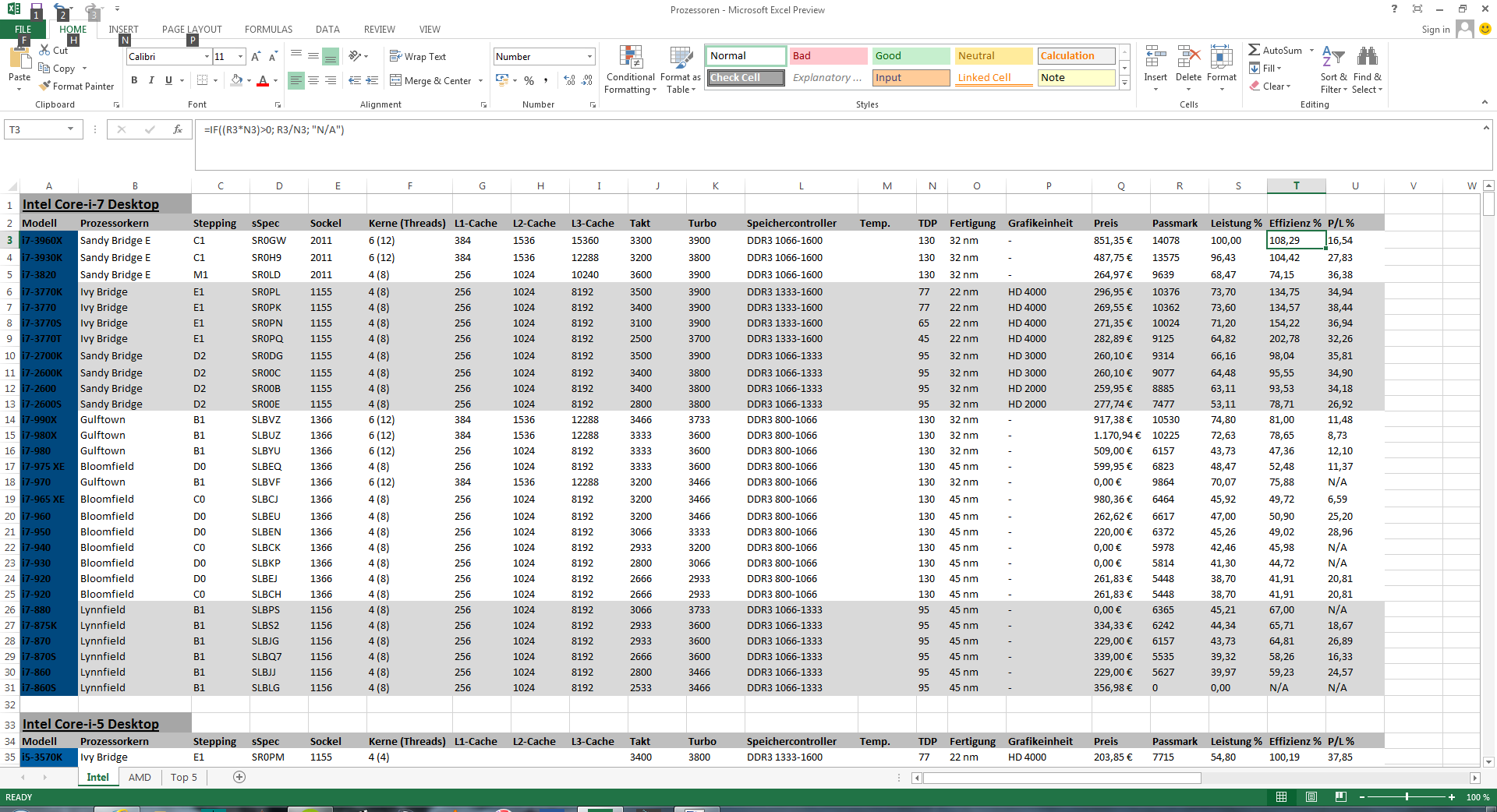This screenshot has width=1497, height=812.
Task: Open the Font dialog launcher
Action: click(x=278, y=105)
